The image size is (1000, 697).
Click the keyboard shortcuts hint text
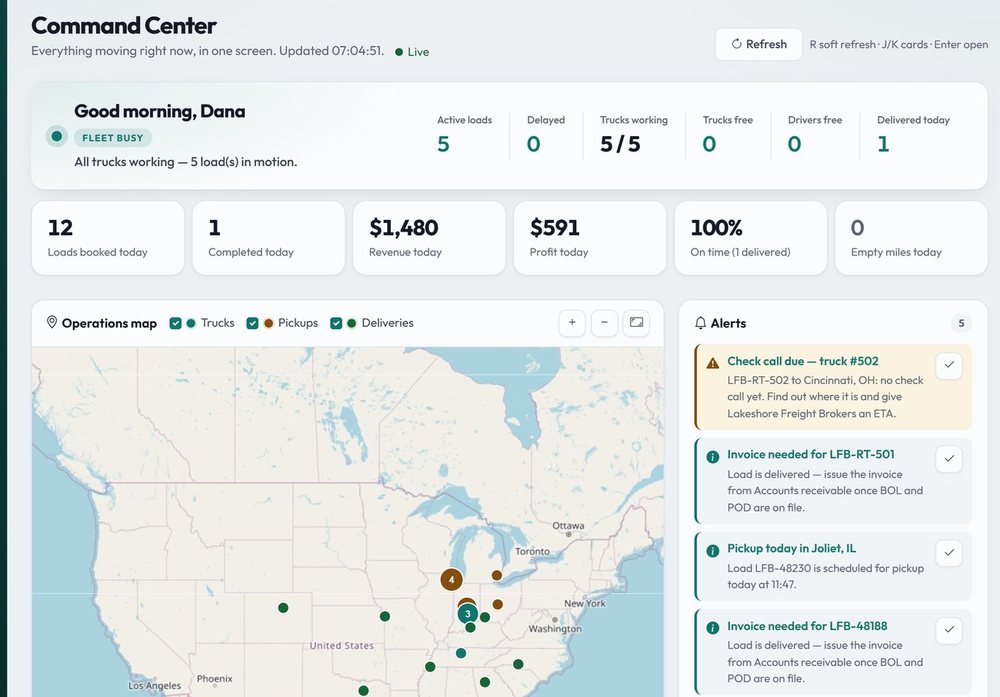tap(899, 45)
